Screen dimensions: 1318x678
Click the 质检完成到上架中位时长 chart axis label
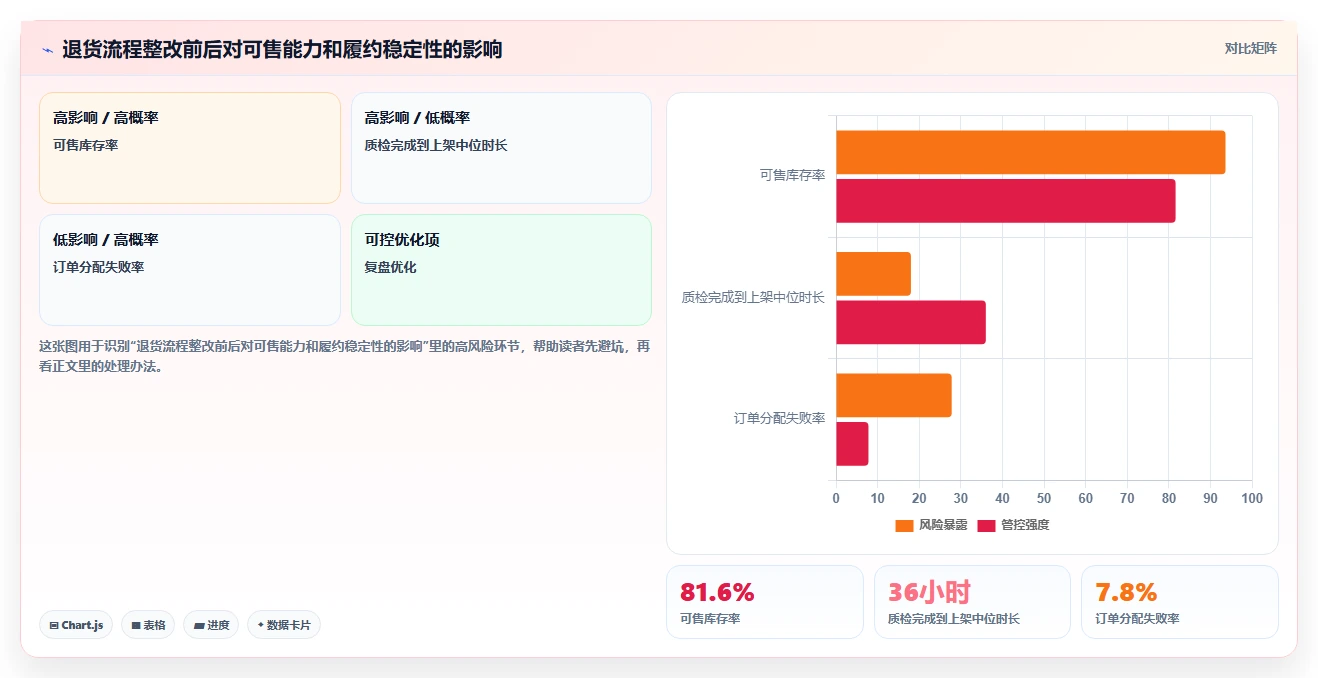coord(753,297)
